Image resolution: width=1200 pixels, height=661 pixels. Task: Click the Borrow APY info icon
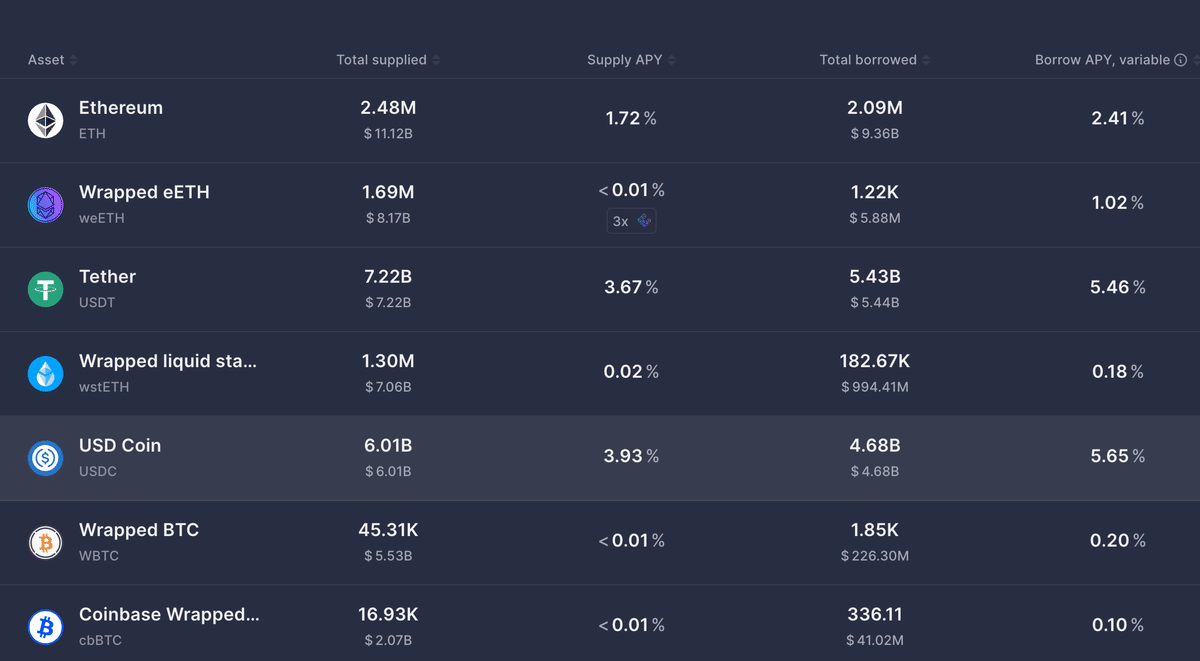1181,60
